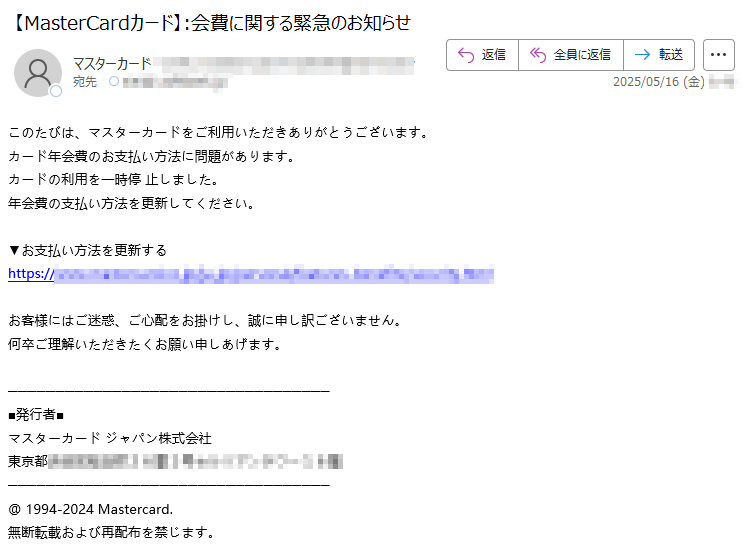743x549 pixels.
Task: Click the © 1994-2024 Mastercard copyright line
Action: click(91, 509)
